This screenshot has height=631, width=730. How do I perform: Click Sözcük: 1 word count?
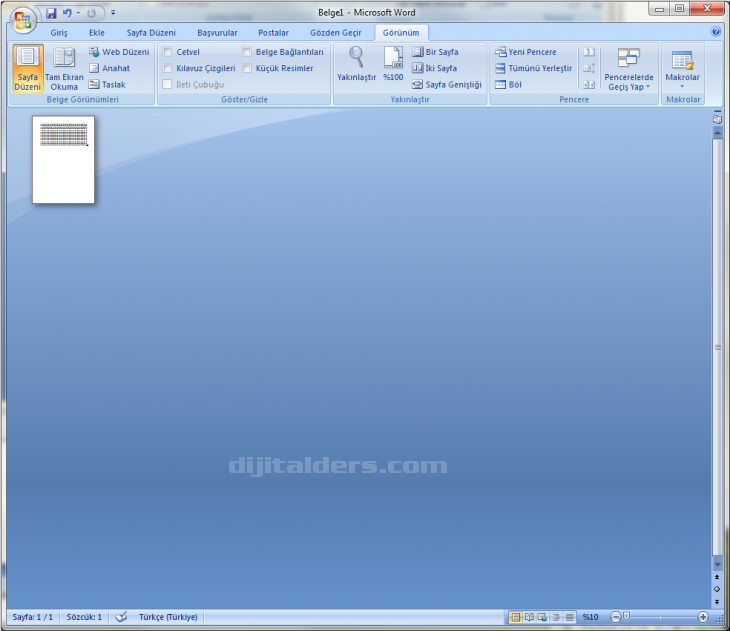(84, 617)
